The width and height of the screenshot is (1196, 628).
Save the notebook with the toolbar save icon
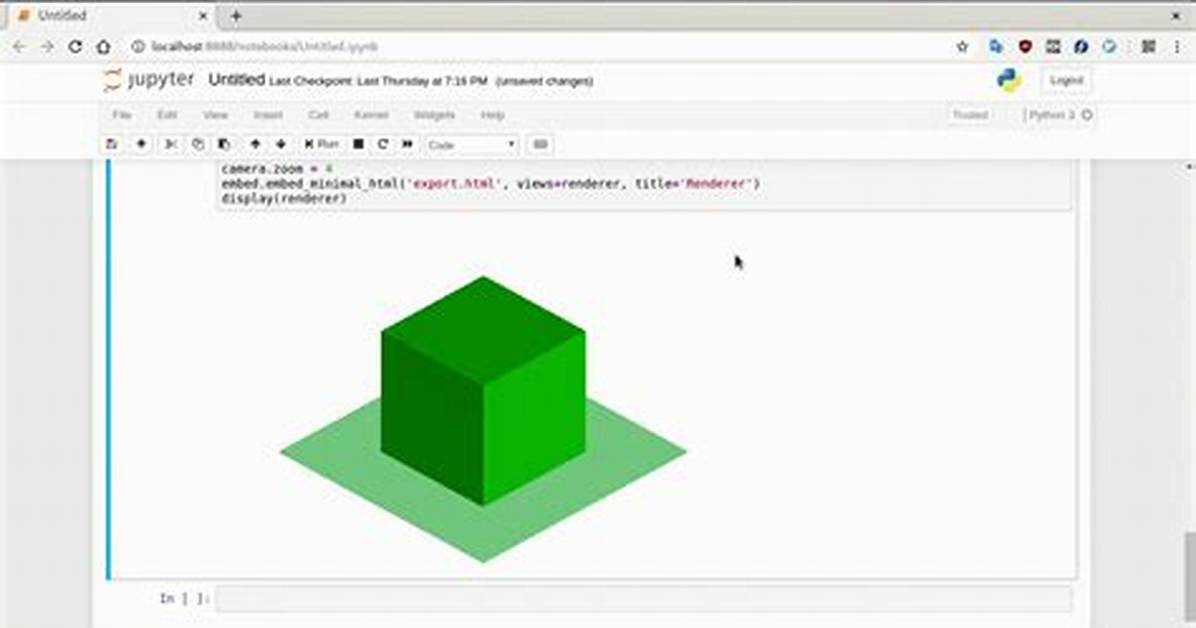[111, 144]
